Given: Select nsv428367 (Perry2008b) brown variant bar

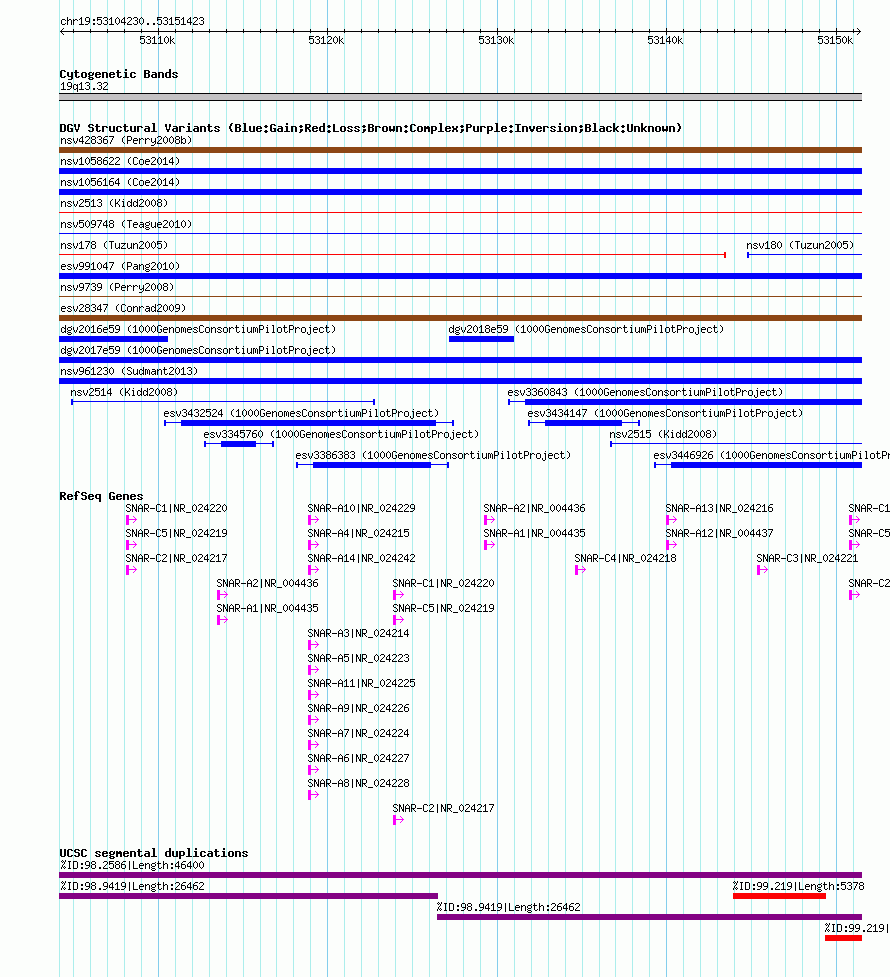Looking at the screenshot, I should tap(461, 150).
